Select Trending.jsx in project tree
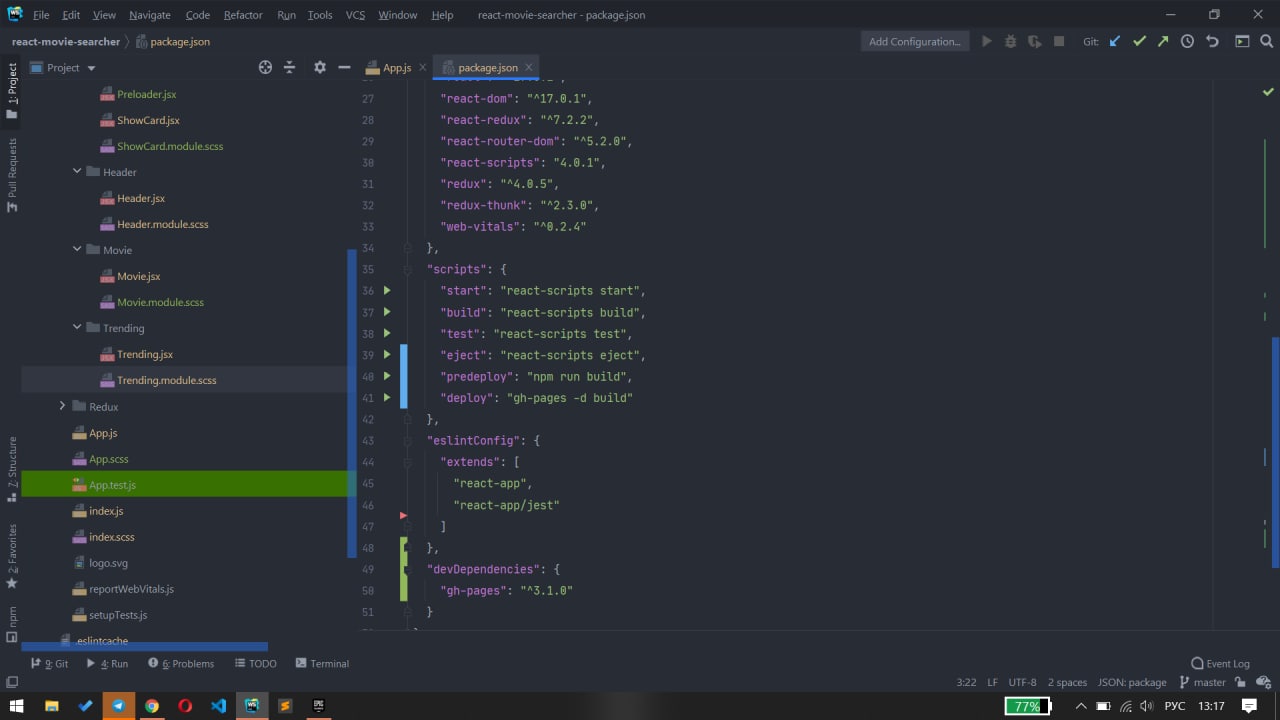Image resolution: width=1280 pixels, height=720 pixels. point(144,354)
